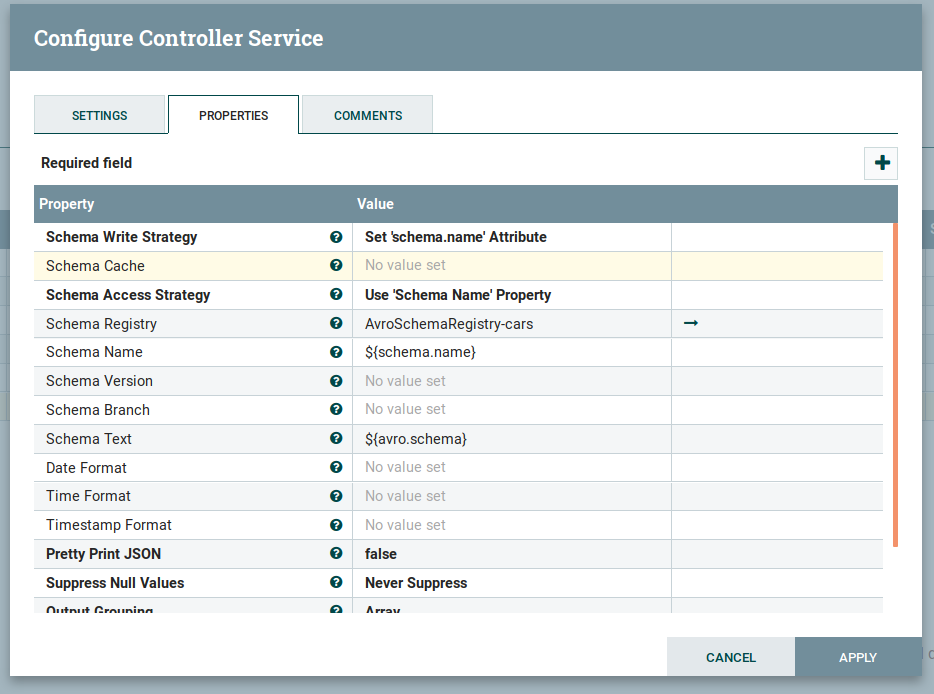Click help icon next to Timestamp Format
The width and height of the screenshot is (934, 694).
pyautogui.click(x=336, y=525)
